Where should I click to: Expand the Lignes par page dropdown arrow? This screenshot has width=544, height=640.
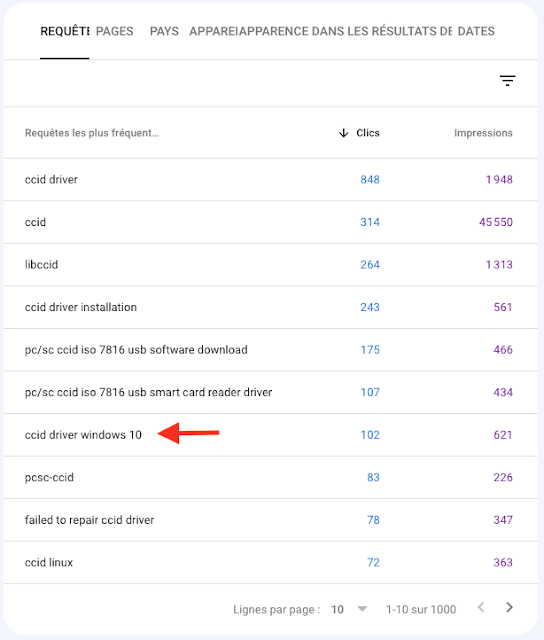pyautogui.click(x=362, y=609)
